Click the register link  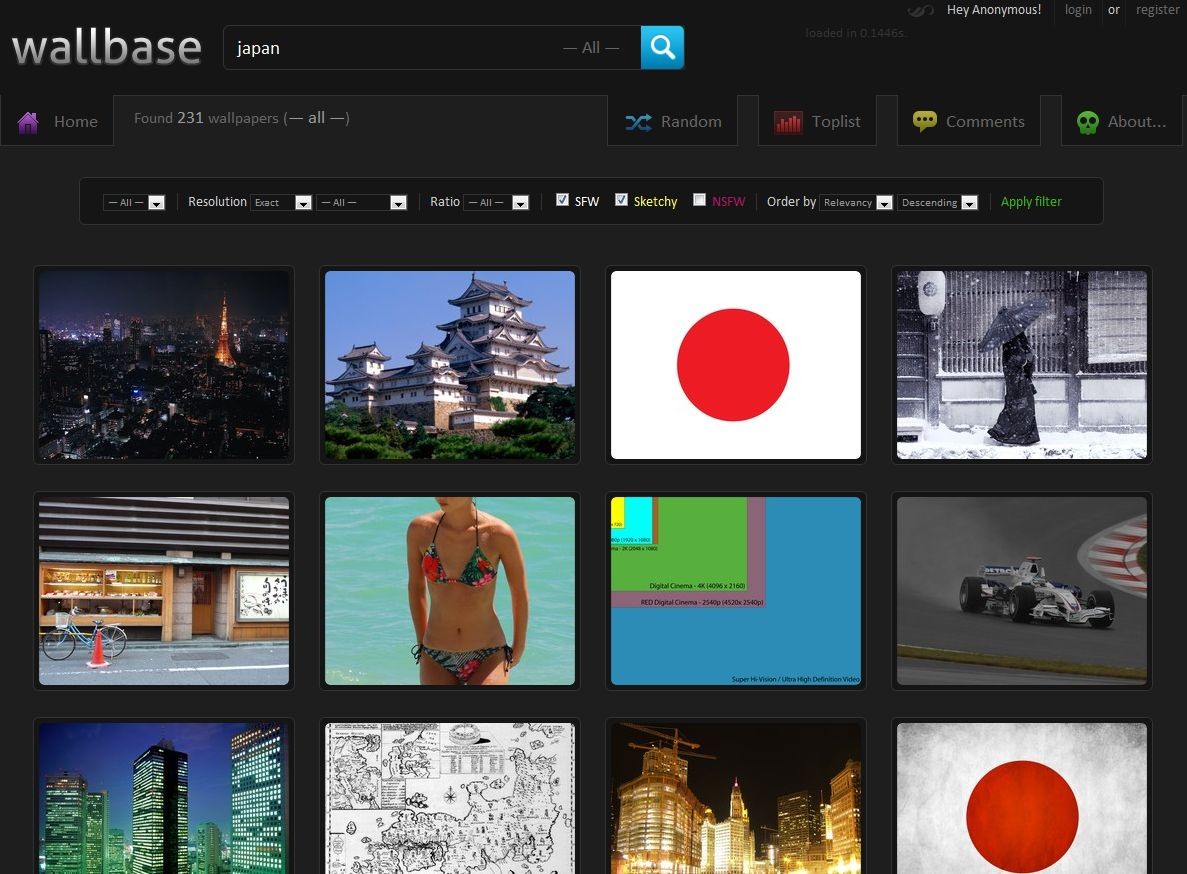(x=1157, y=10)
